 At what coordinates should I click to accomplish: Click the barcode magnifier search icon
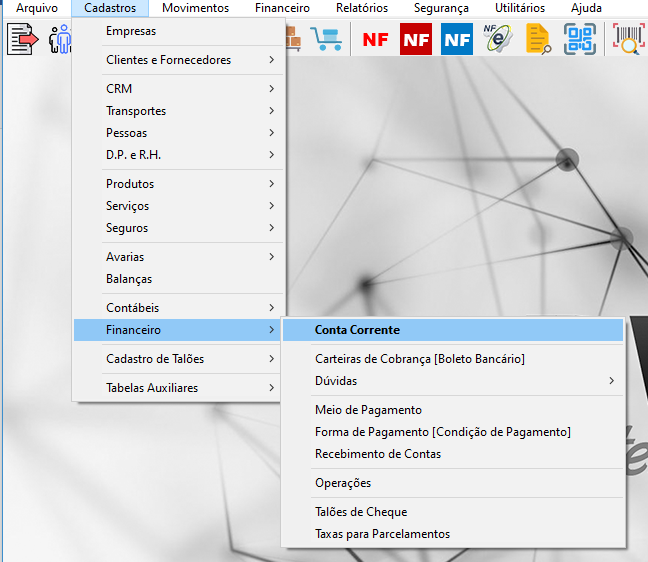click(629, 39)
